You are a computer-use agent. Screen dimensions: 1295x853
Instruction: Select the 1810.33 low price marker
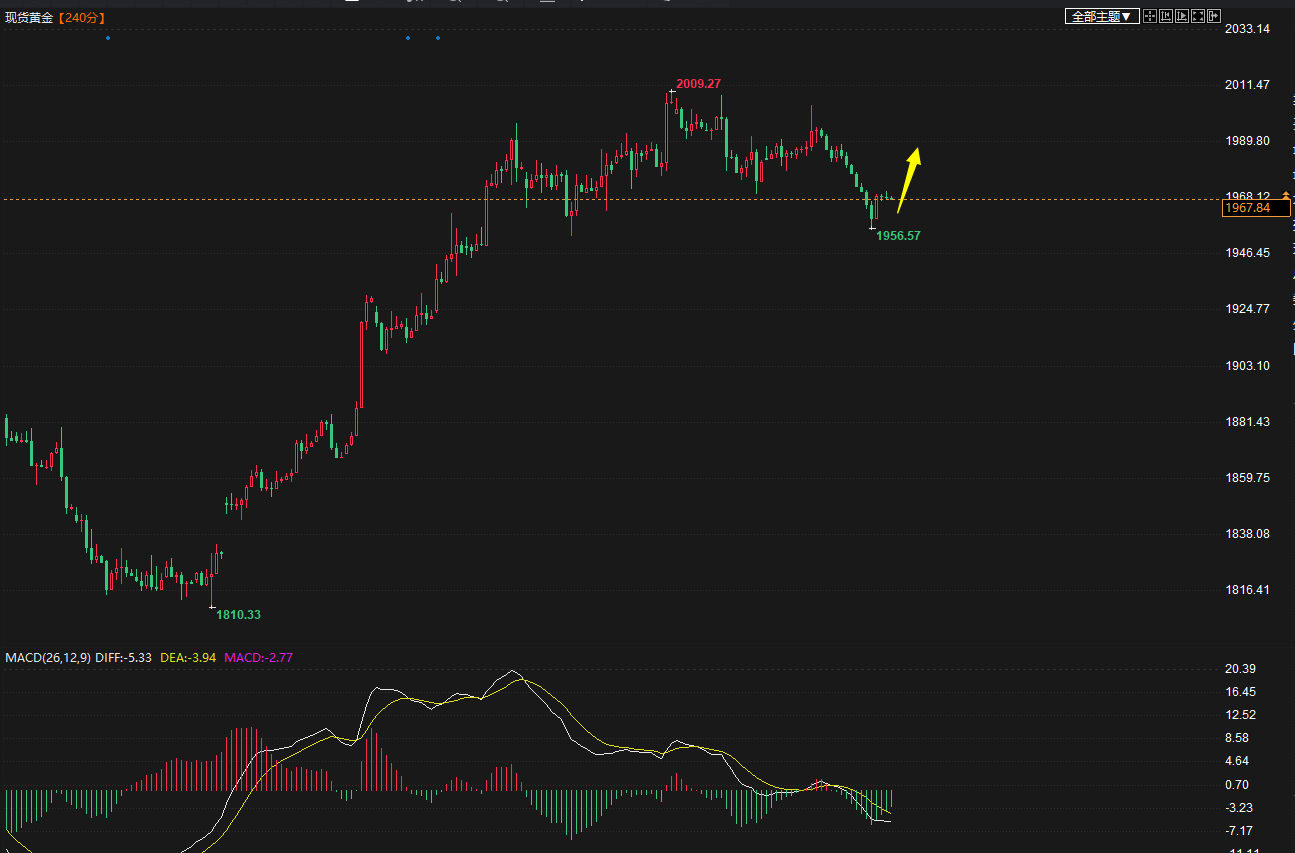[x=238, y=614]
